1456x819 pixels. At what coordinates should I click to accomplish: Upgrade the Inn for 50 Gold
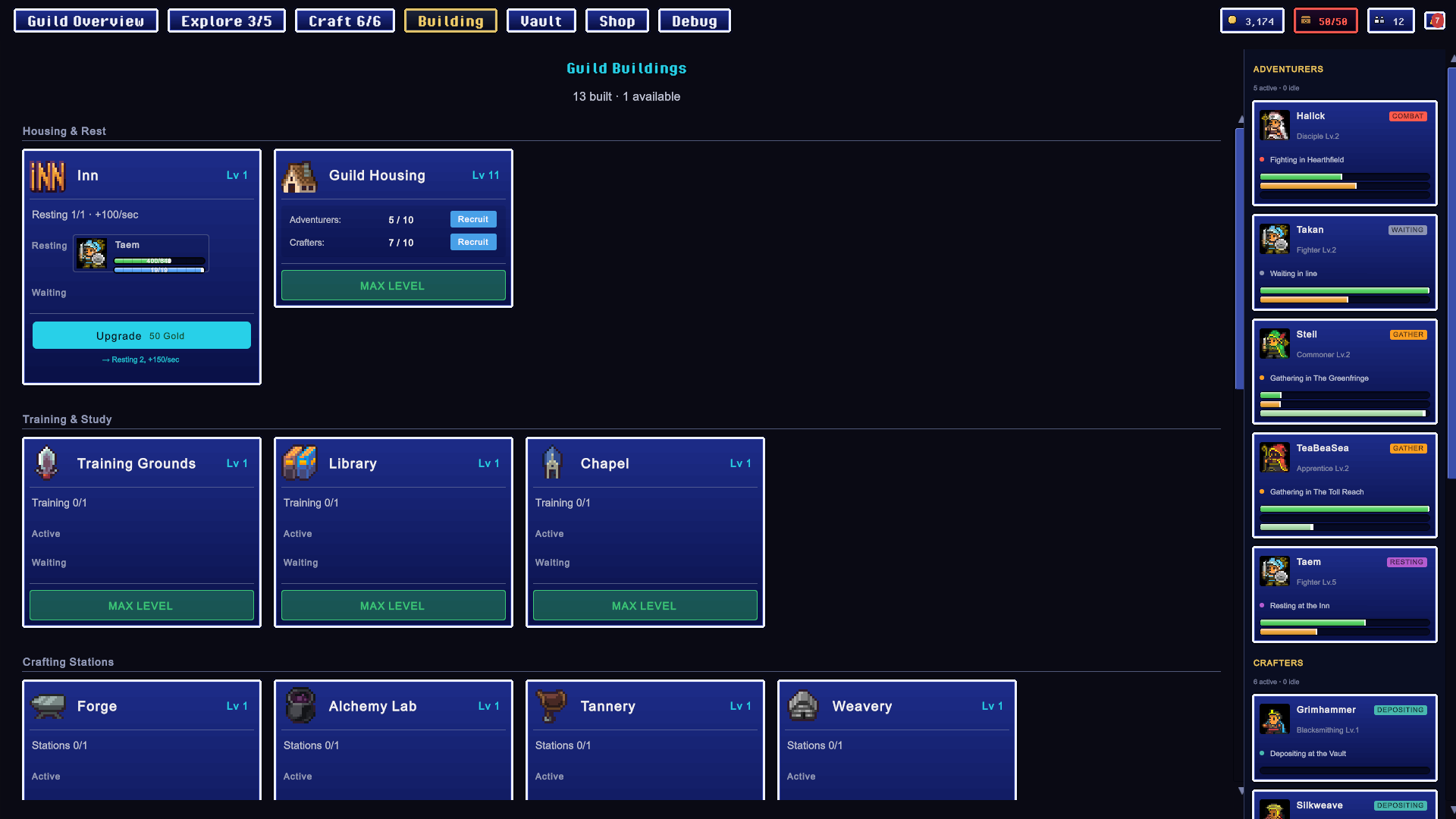[x=141, y=335]
